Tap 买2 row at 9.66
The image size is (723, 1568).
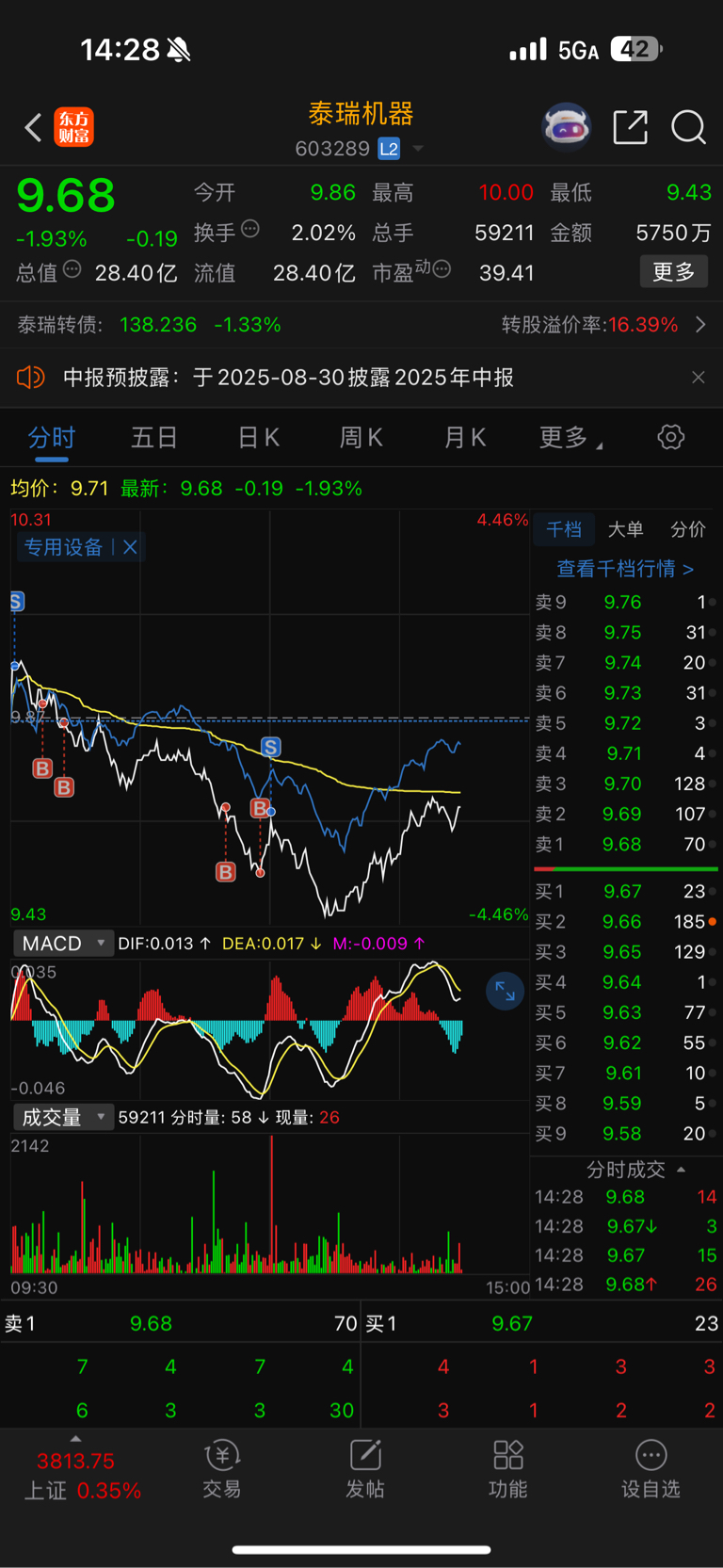[x=625, y=922]
